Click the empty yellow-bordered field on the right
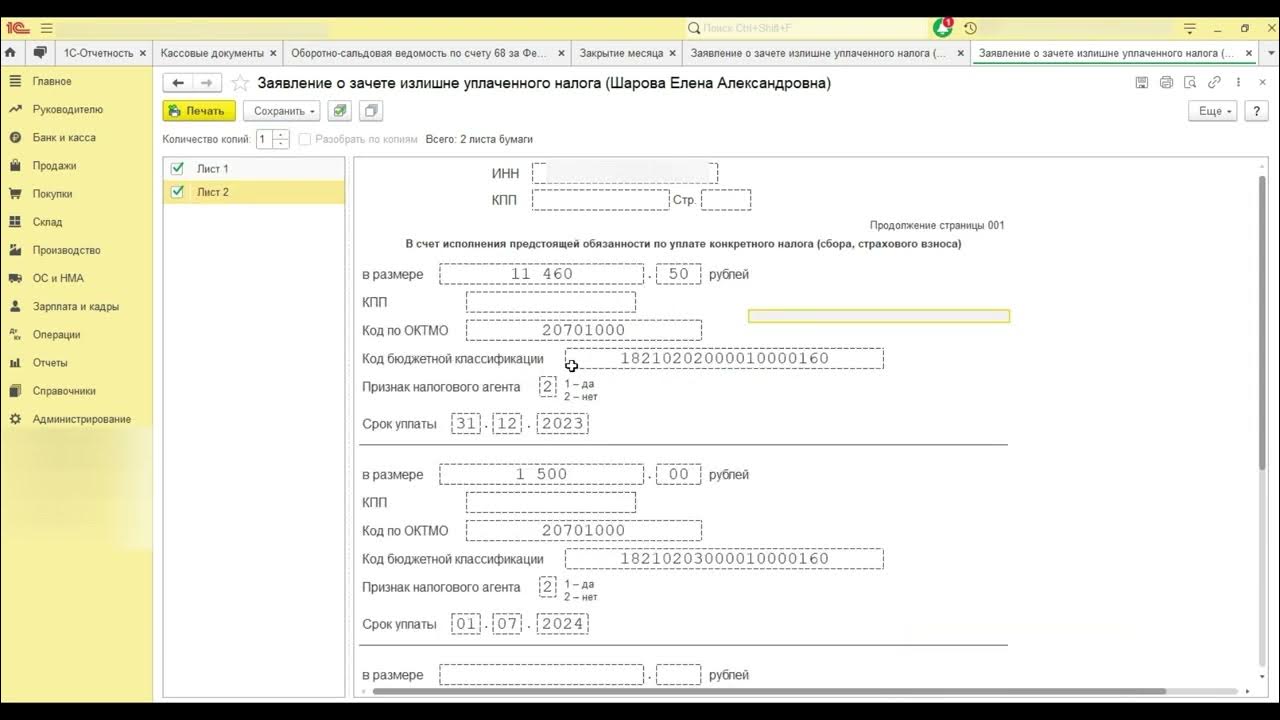Screen dimensions: 1280x720 coord(879,316)
